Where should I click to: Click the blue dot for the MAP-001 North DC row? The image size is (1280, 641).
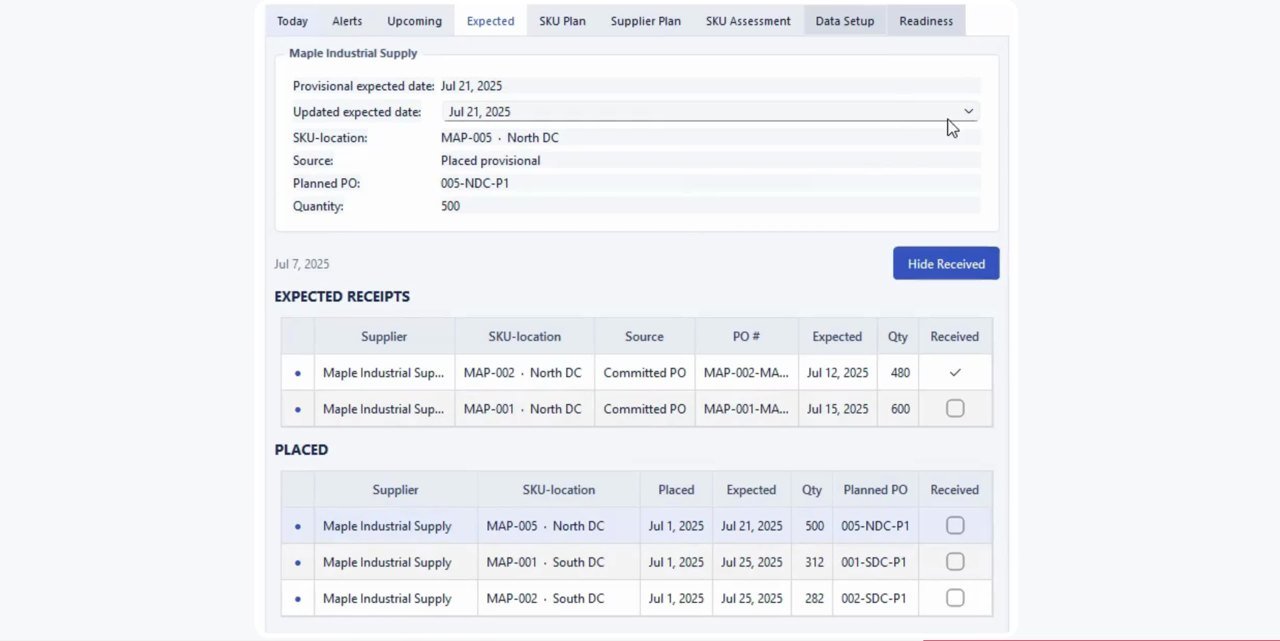click(x=298, y=409)
